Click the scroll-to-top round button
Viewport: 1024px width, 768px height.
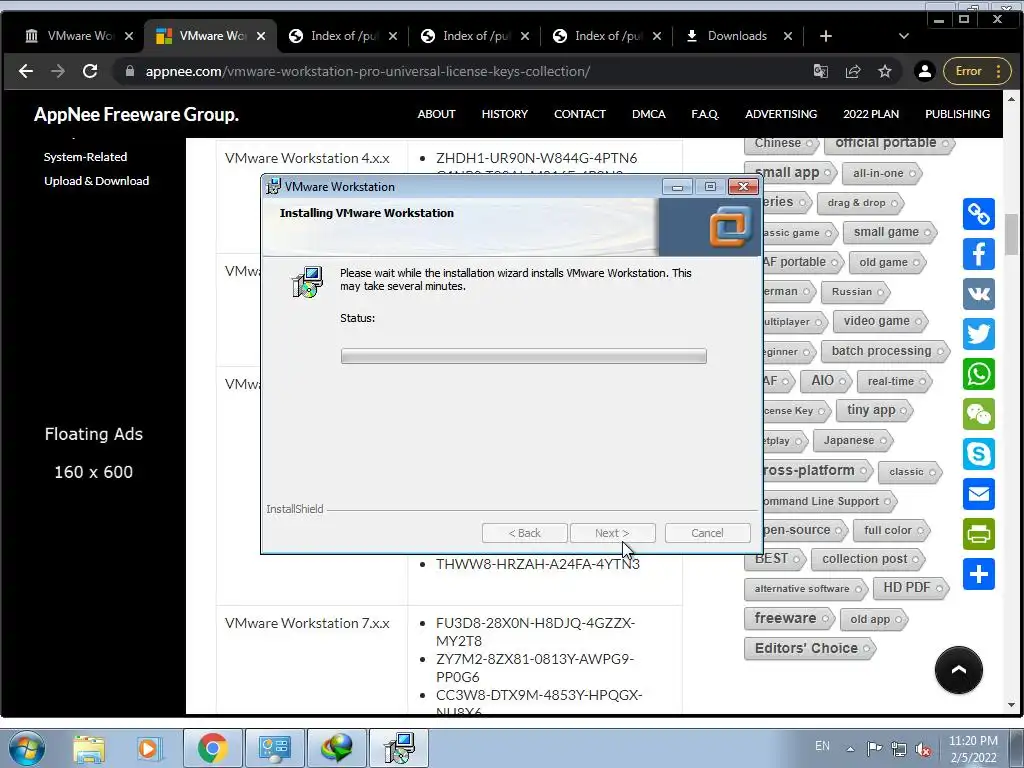(958, 670)
